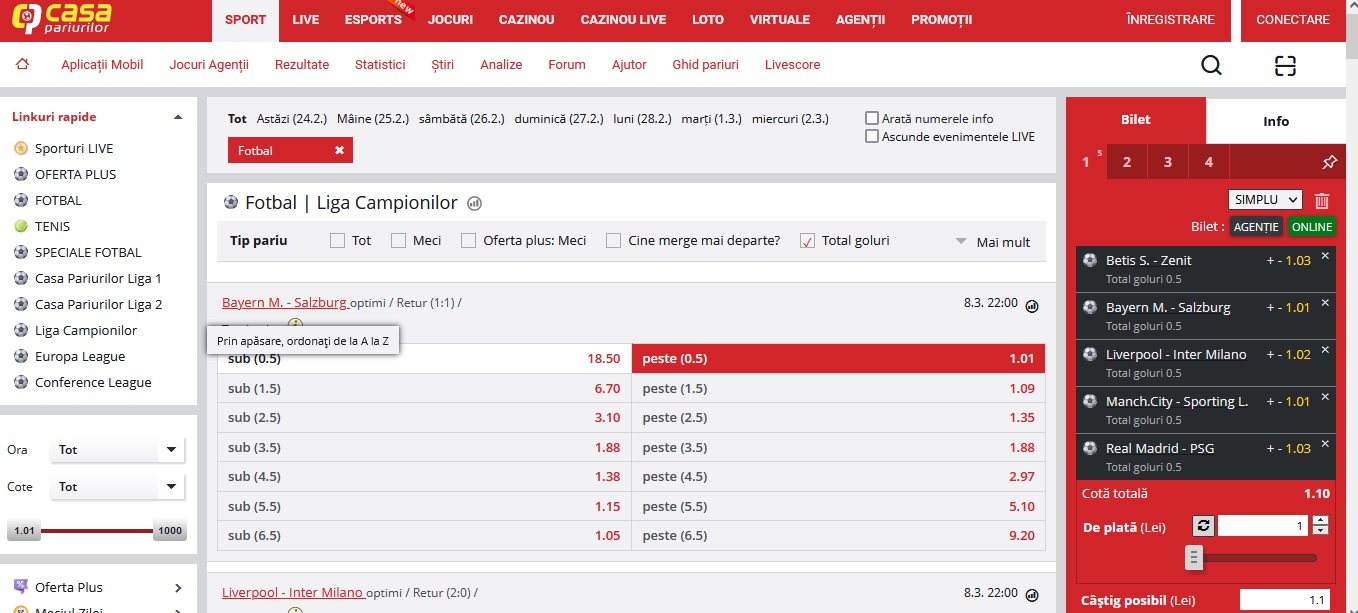Open the VIRTUALE menu item
This screenshot has height=613, width=1358.
(780, 20)
